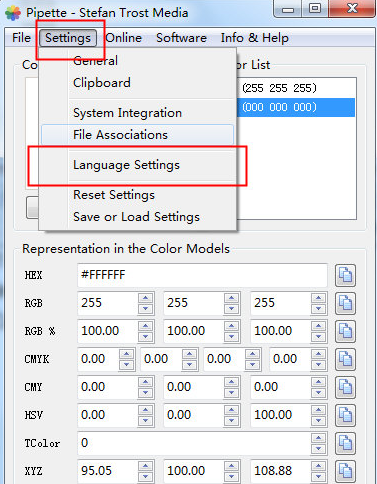
Task: Click the HSV 100.00 value field
Action: coord(281,415)
